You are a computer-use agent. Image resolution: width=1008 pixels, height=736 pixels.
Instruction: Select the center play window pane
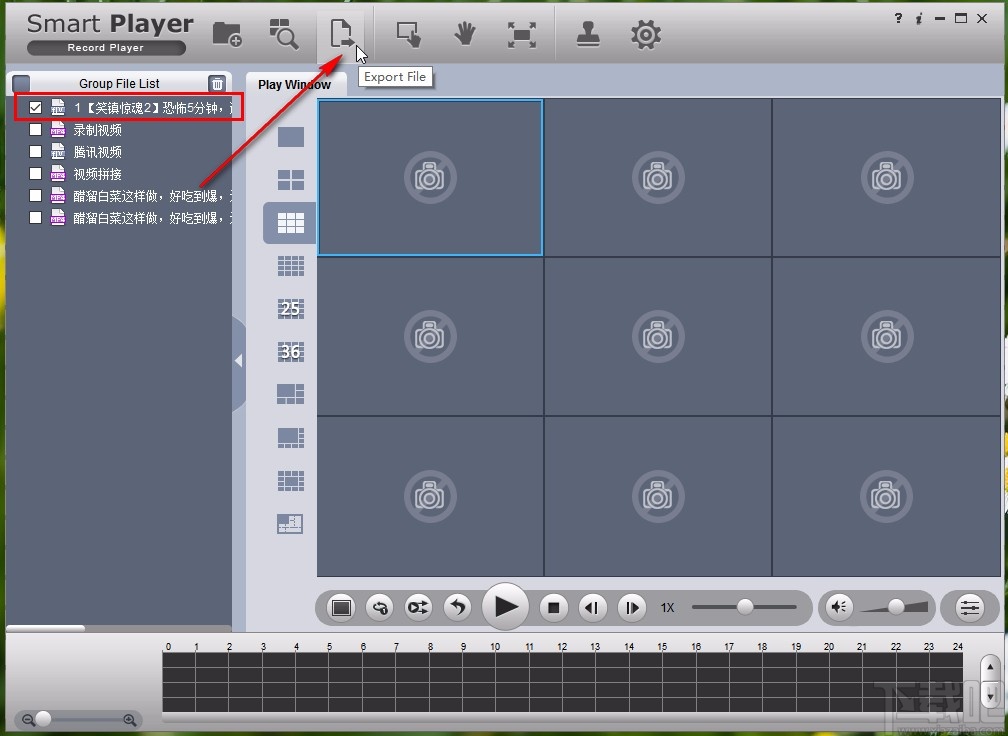pyautogui.click(x=658, y=336)
